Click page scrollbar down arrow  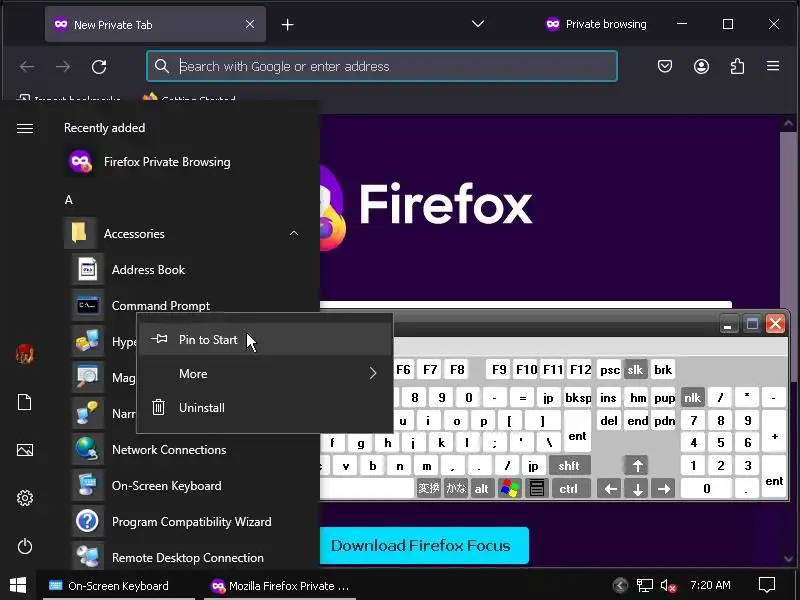pyautogui.click(x=788, y=558)
